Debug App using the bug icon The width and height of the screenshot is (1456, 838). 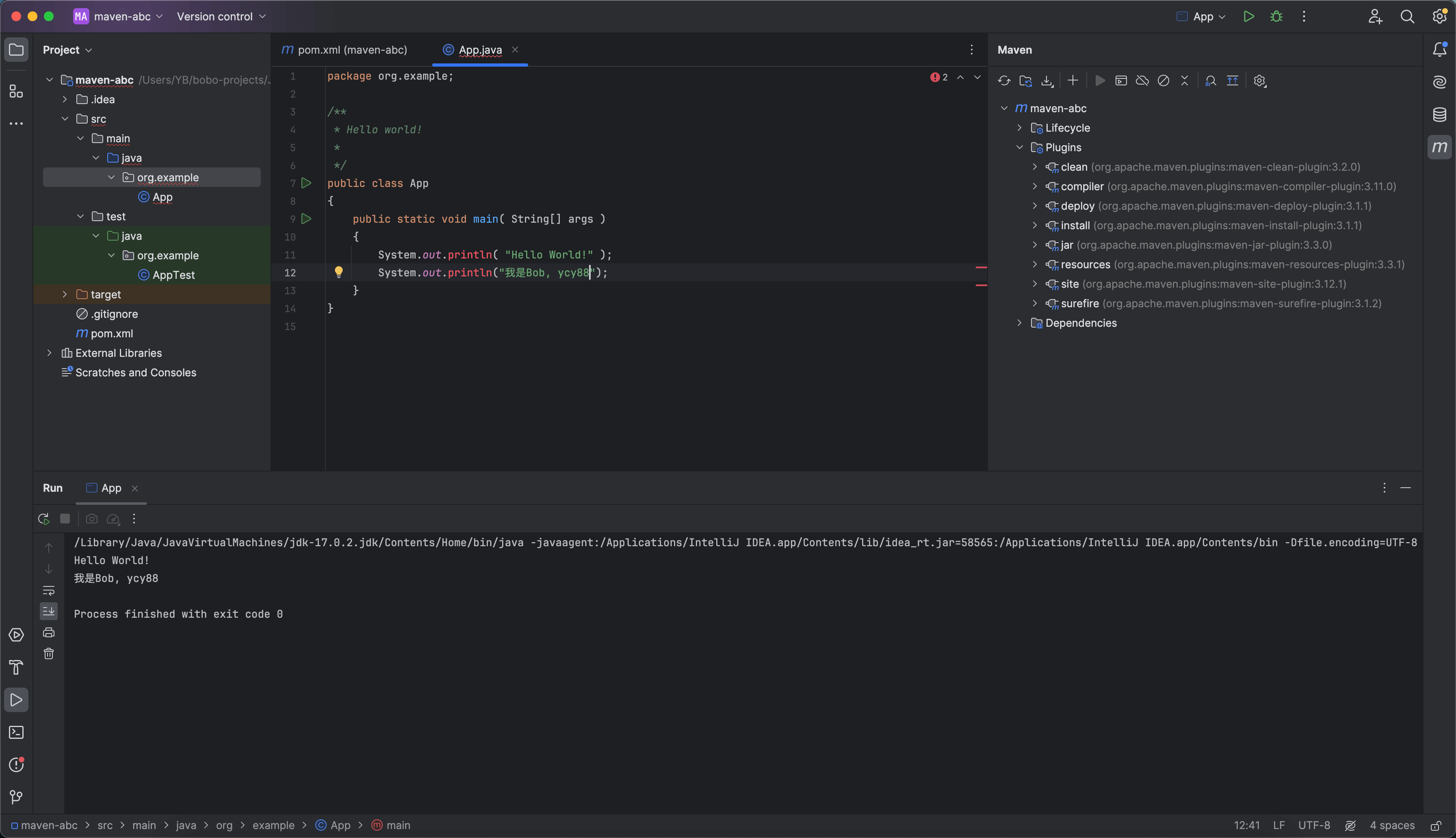click(1276, 17)
